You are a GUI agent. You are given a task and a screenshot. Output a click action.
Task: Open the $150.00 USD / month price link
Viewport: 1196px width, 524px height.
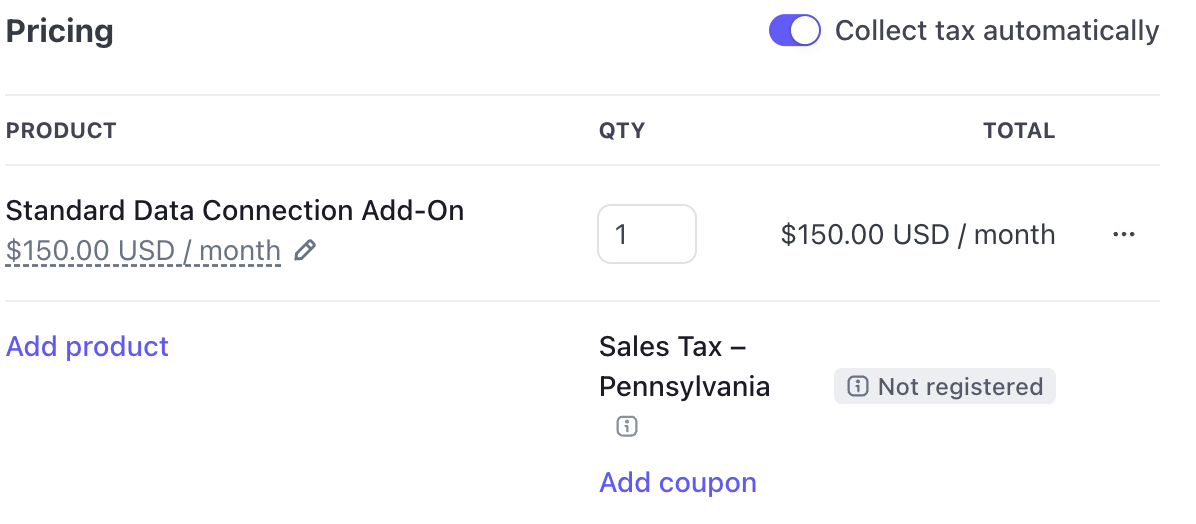point(143,250)
